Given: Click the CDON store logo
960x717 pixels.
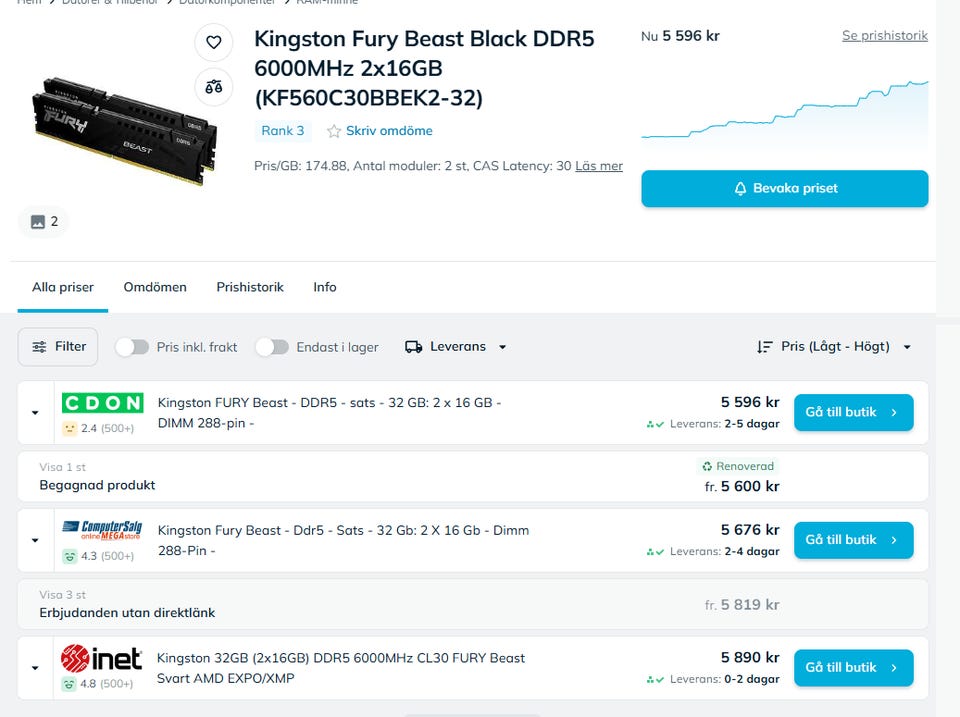Looking at the screenshot, I should (102, 403).
